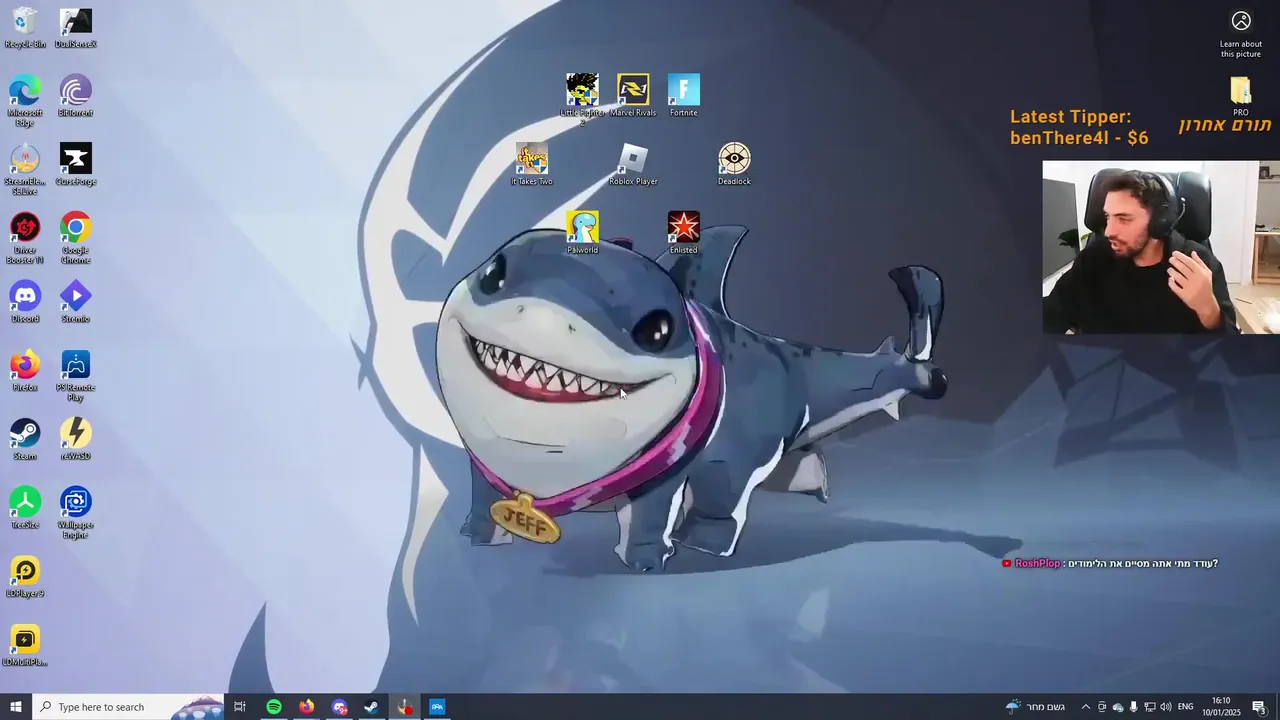Select the Roblox Player shortcut
The image size is (1280, 720).
[633, 164]
